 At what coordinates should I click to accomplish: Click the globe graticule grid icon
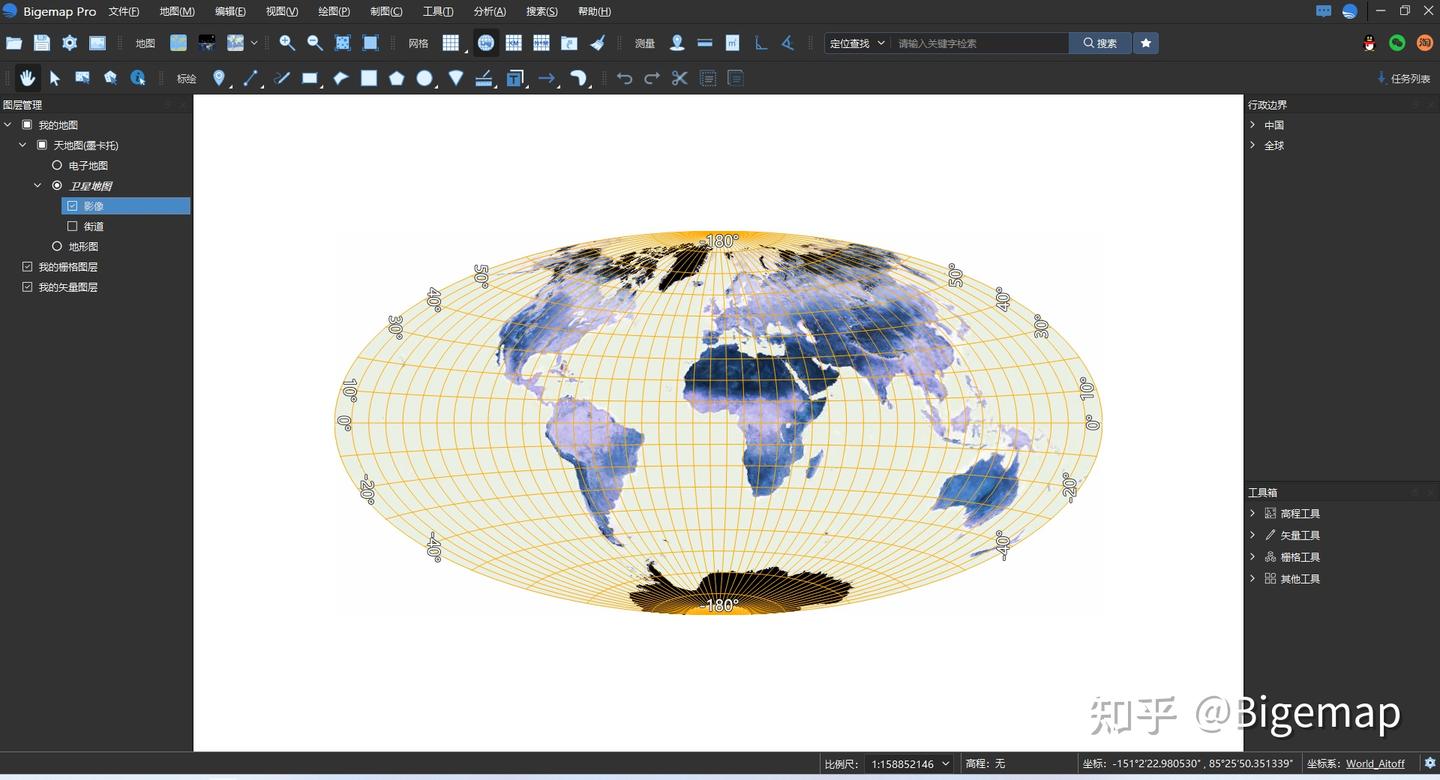[x=486, y=43]
